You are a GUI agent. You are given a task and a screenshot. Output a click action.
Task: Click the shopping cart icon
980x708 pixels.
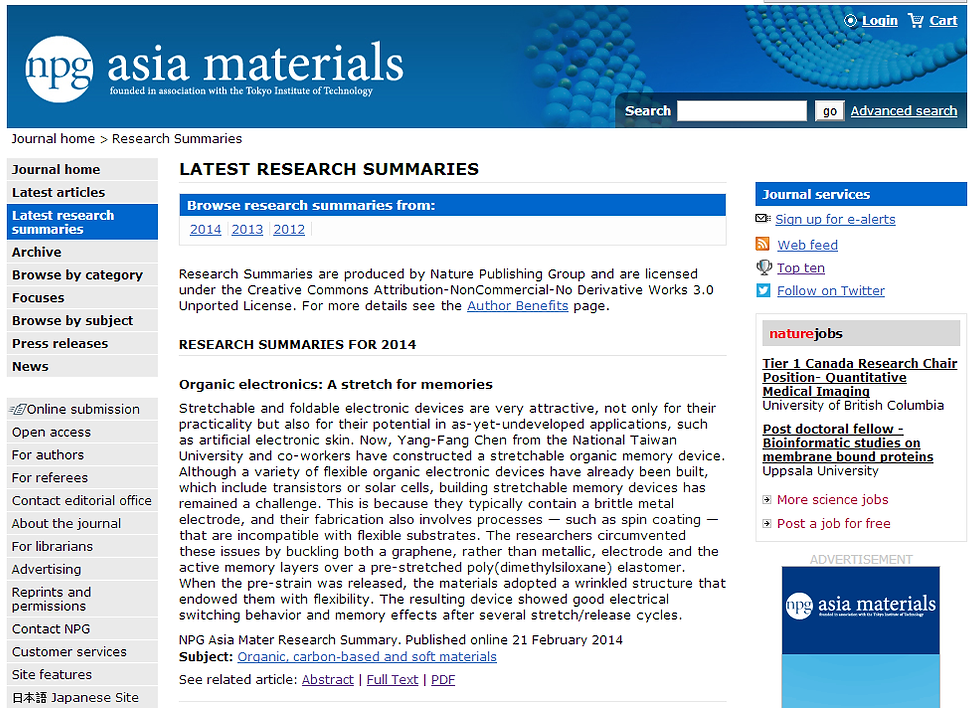[x=916, y=21]
